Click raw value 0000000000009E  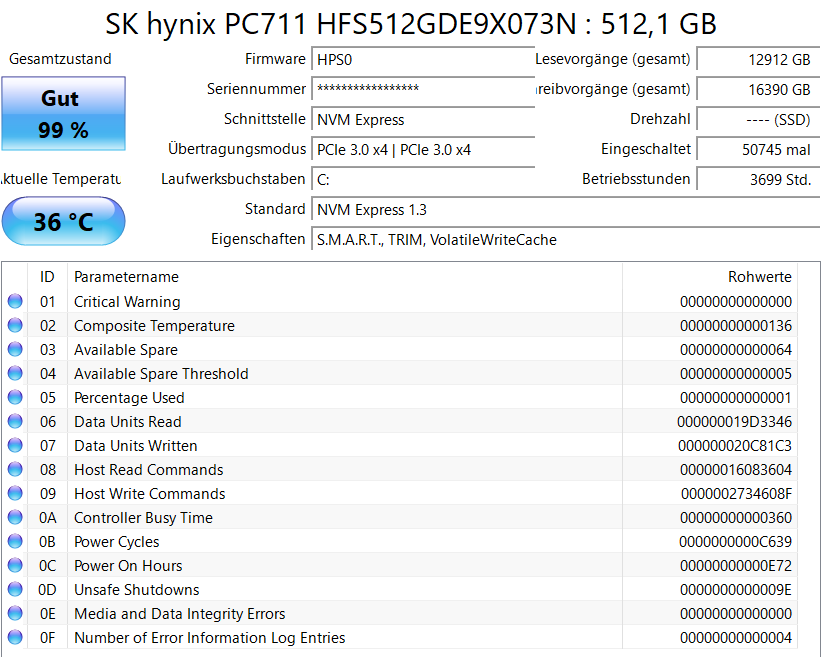pos(736,590)
